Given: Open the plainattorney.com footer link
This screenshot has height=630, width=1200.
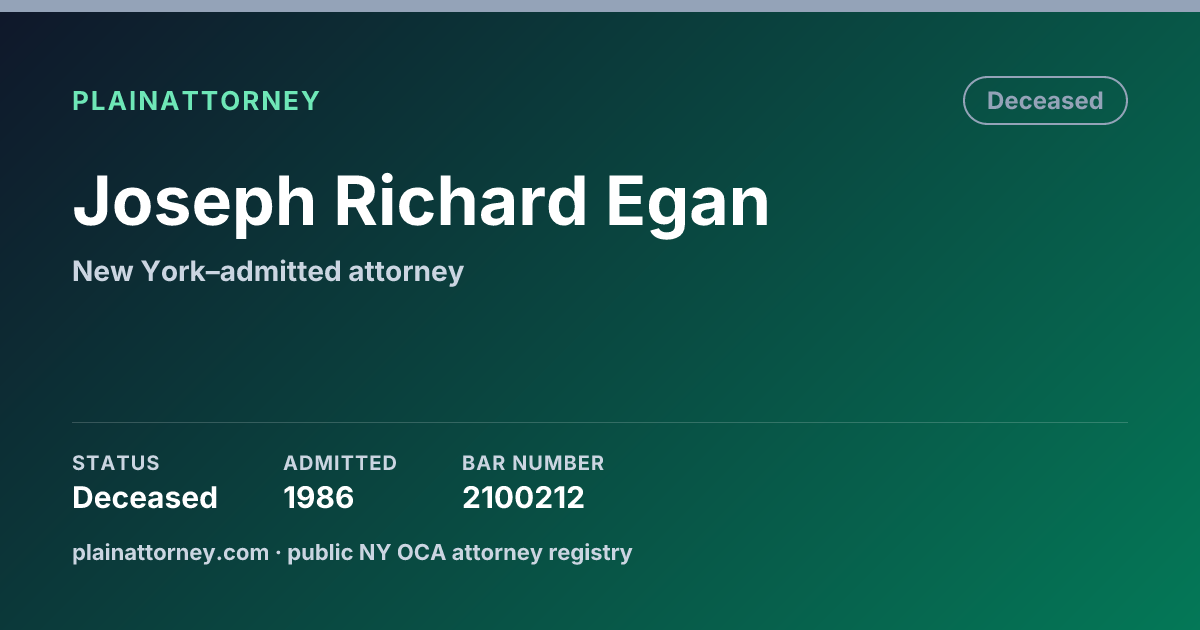Looking at the screenshot, I should [x=170, y=552].
